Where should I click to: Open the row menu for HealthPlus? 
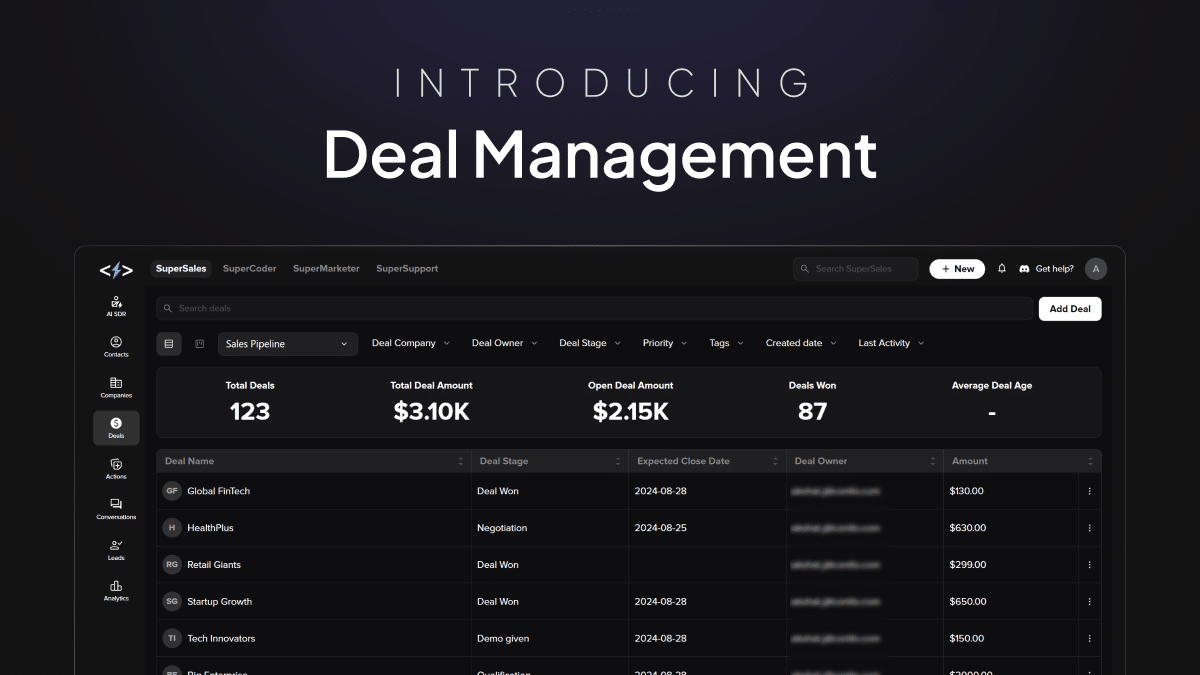(x=1089, y=527)
